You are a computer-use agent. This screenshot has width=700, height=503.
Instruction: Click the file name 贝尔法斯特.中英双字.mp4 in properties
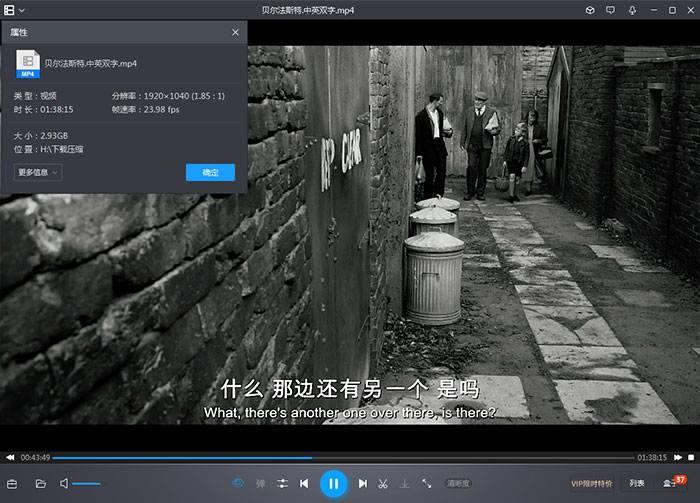[91, 63]
